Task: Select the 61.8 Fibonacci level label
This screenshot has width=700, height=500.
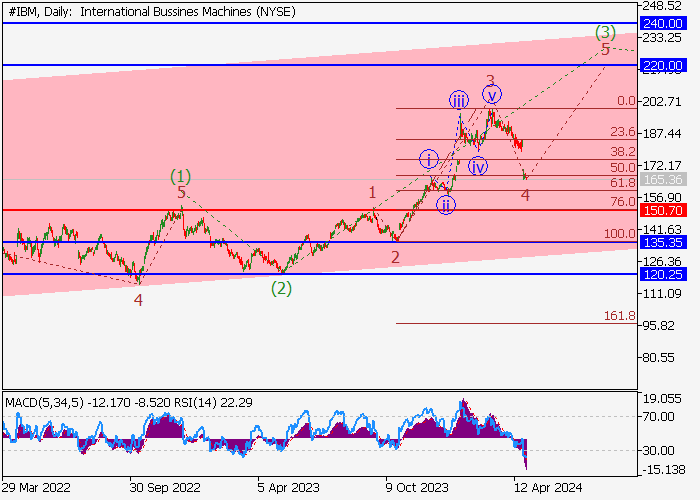Action: [x=623, y=183]
